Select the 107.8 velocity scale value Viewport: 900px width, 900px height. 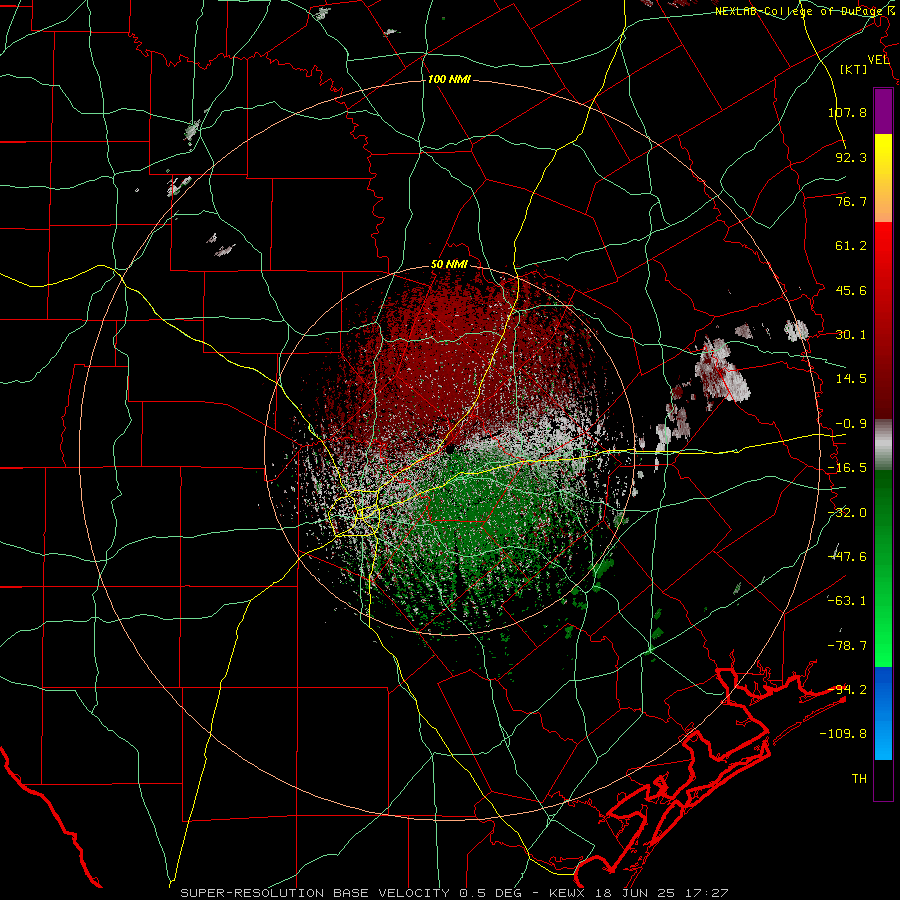(847, 112)
